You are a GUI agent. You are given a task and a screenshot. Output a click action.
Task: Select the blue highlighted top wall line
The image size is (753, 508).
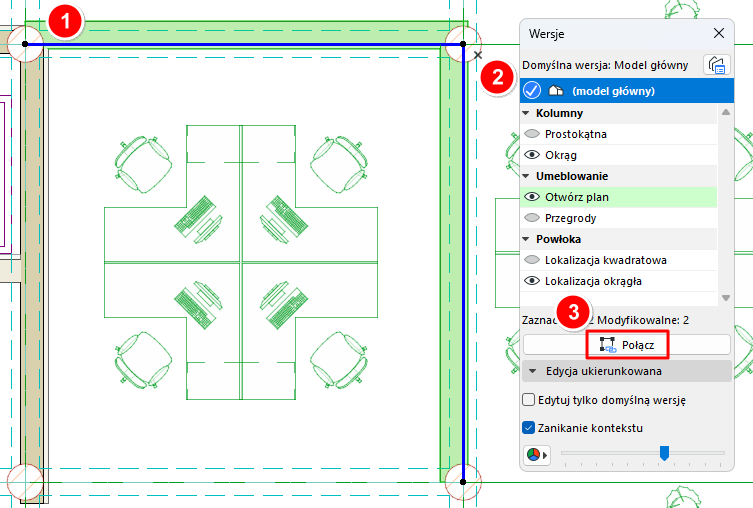[244, 44]
